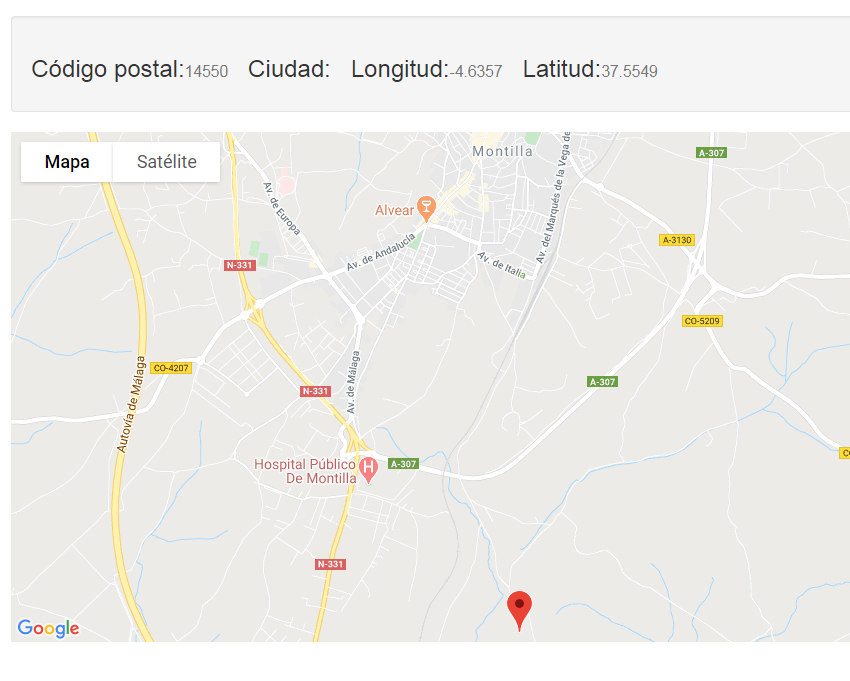Click the postal code value 14550
The width and height of the screenshot is (850, 681).
point(207,71)
